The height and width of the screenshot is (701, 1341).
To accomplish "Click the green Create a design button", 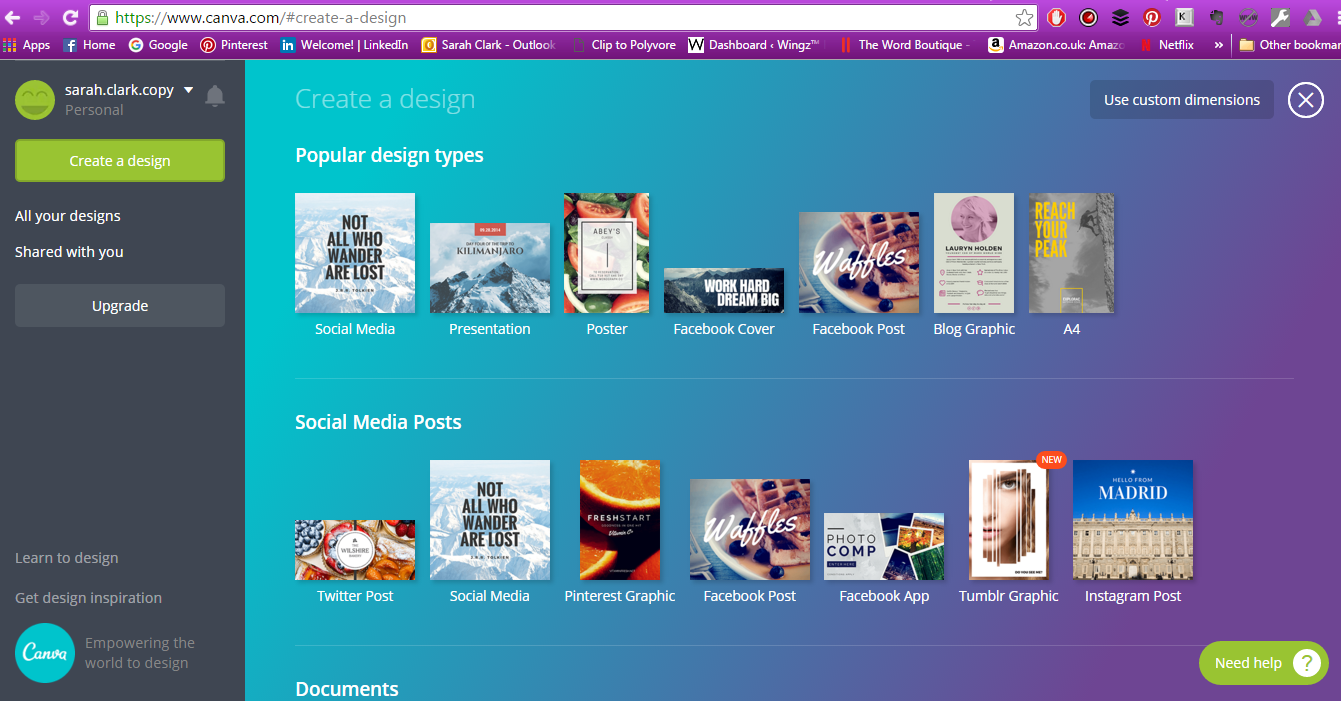I will pos(120,161).
